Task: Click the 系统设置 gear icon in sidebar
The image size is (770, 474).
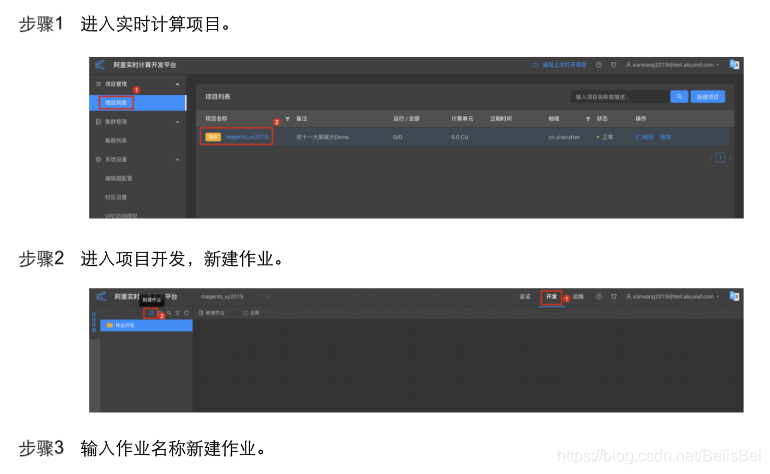Action: pyautogui.click(x=98, y=160)
